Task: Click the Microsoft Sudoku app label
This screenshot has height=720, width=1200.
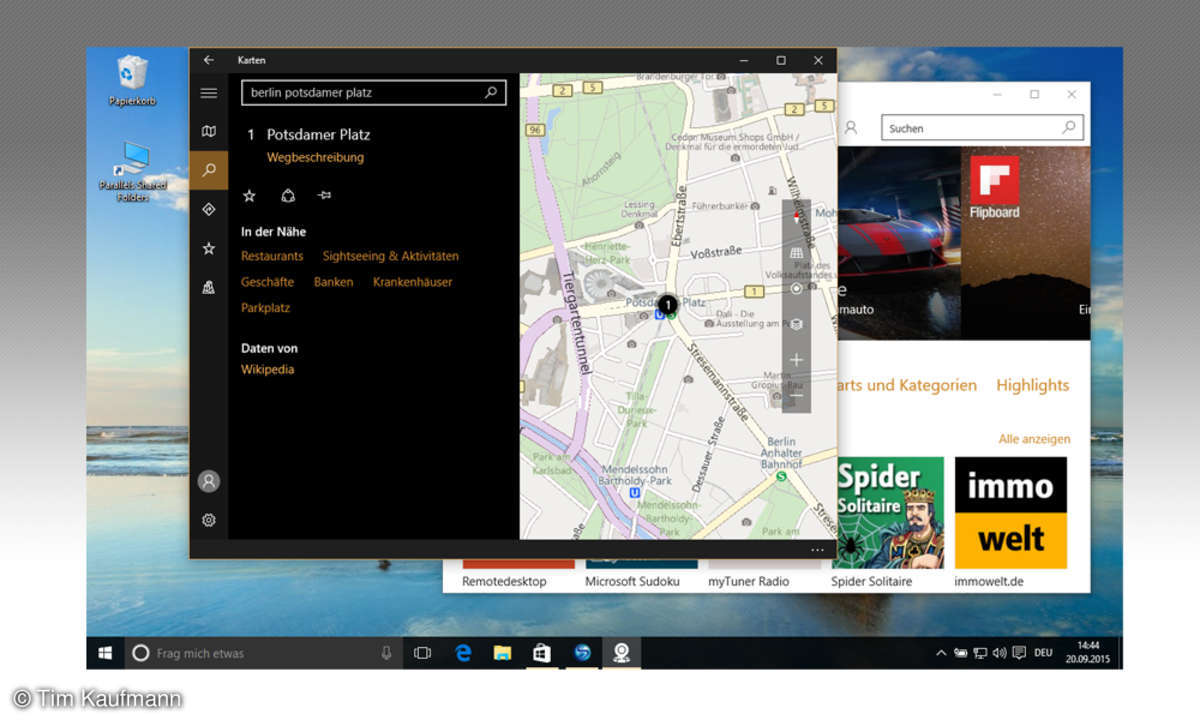Action: point(632,581)
